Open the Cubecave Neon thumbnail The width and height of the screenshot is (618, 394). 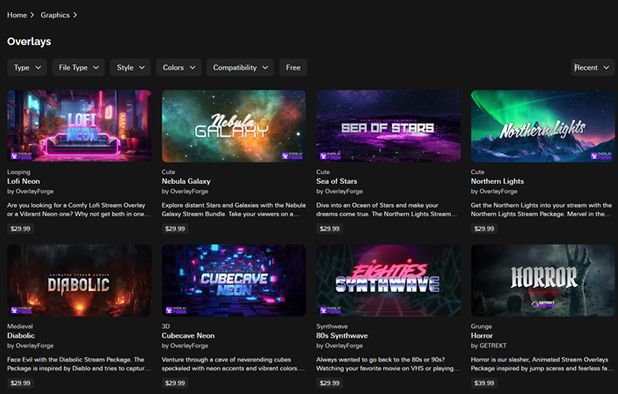(234, 280)
